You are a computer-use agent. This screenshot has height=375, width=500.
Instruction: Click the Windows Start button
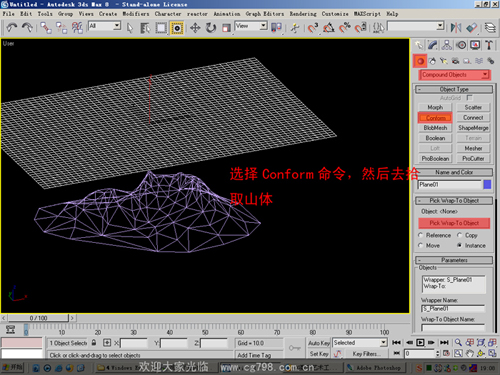pos(13,367)
